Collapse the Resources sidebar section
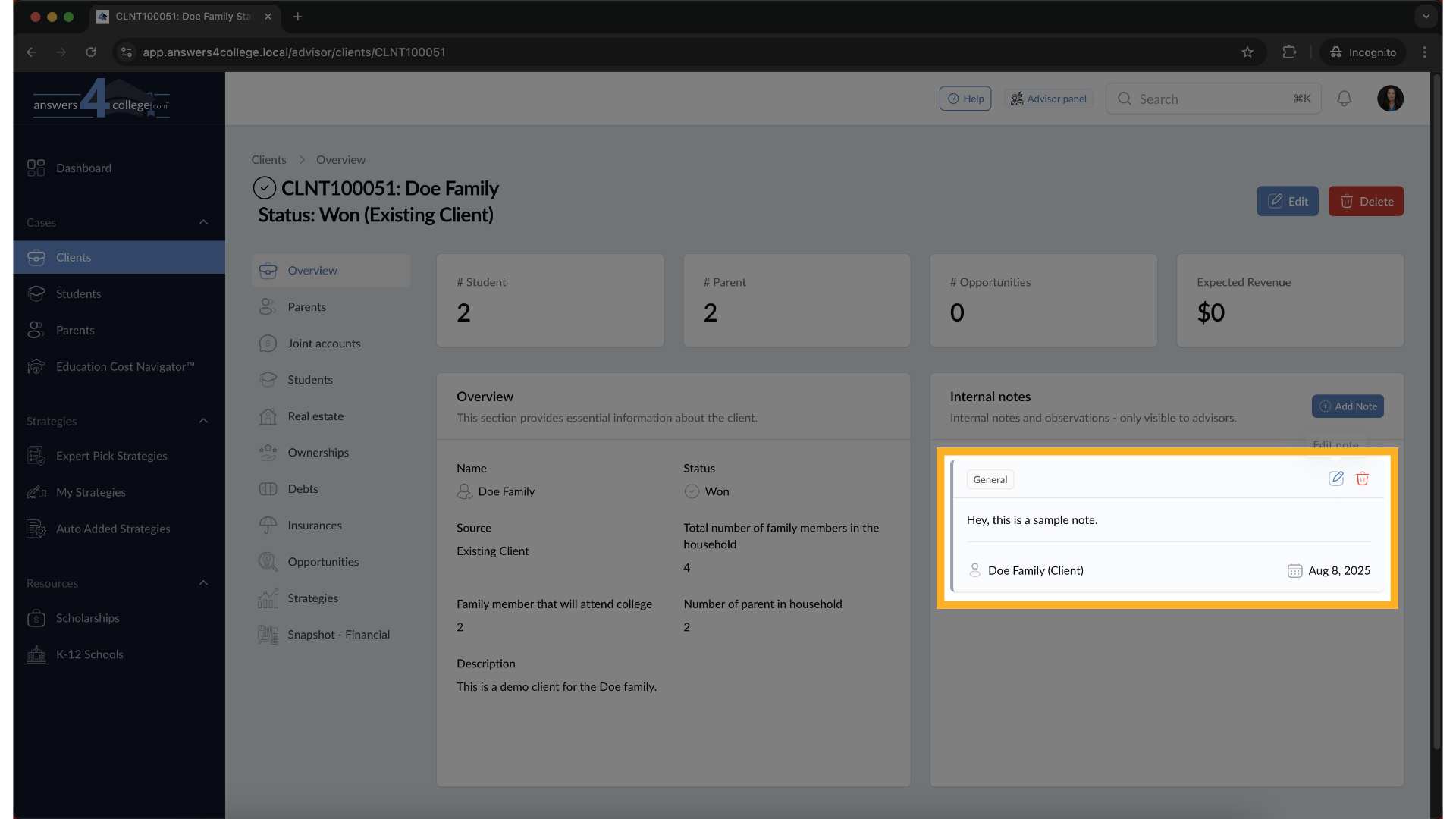The height and width of the screenshot is (819, 1456). [x=203, y=583]
